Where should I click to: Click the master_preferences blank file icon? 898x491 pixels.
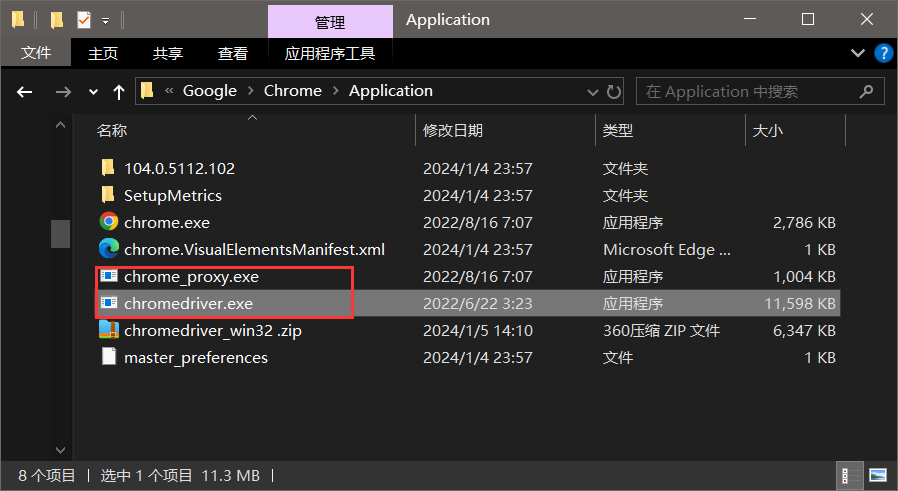(108, 356)
